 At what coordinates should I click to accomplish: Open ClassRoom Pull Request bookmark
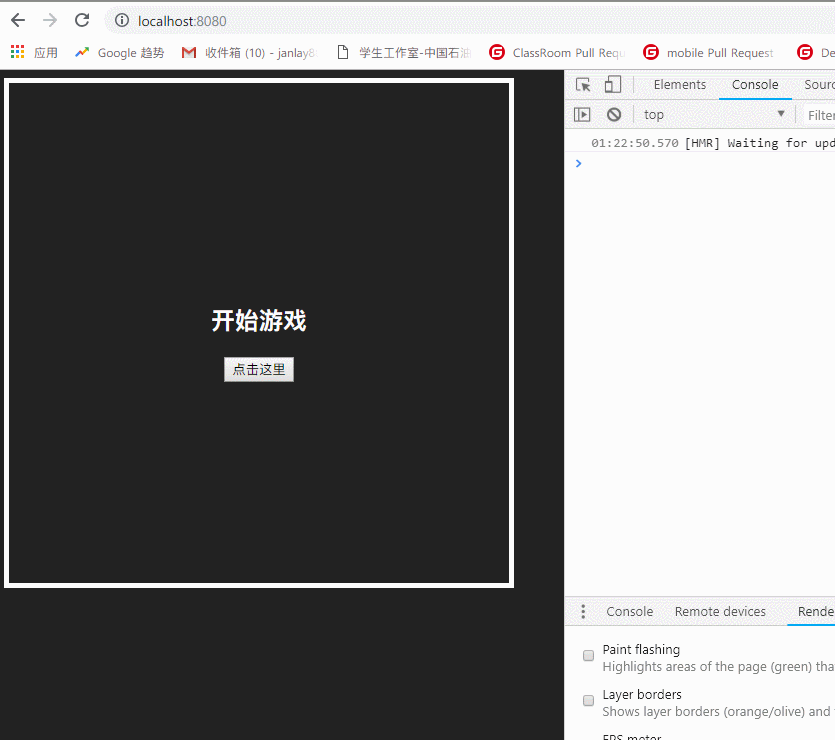point(558,52)
